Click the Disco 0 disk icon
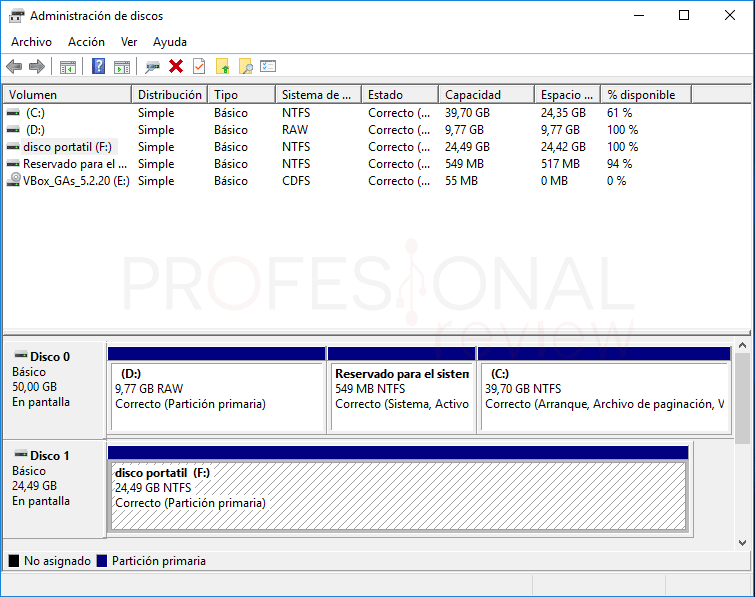Viewport: 755px width, 597px height. point(21,355)
